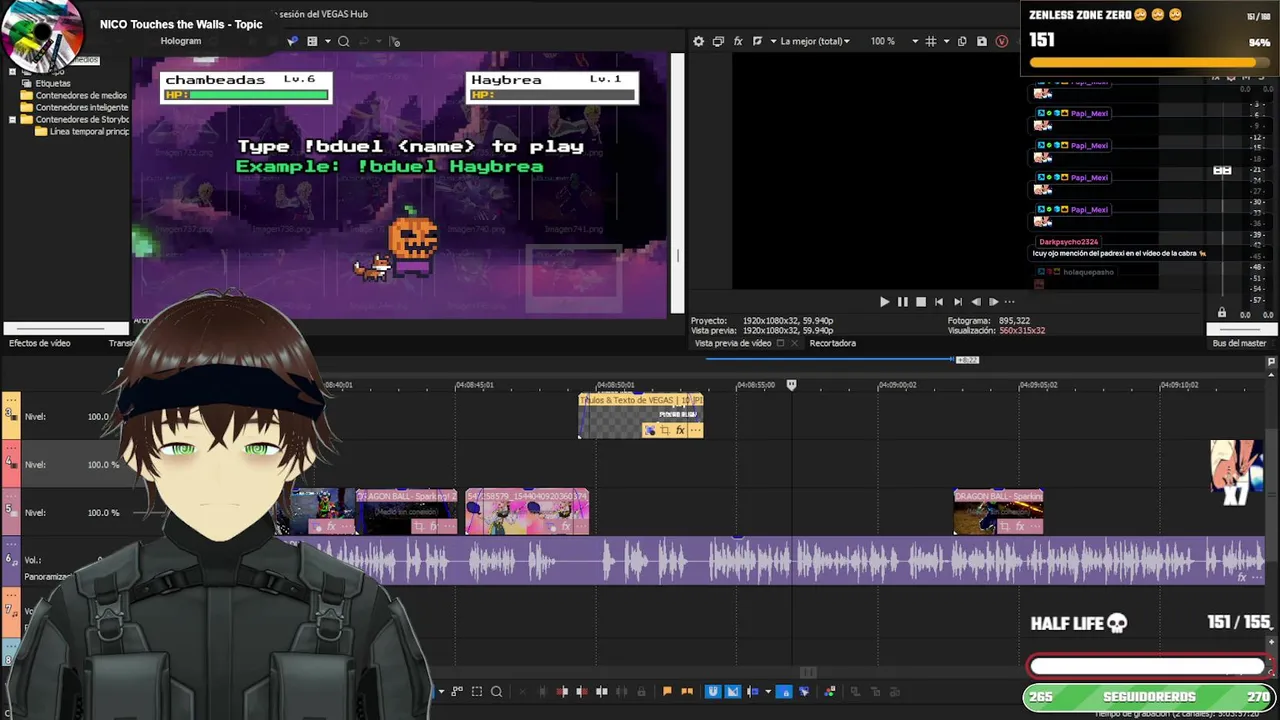
Task: Select the titles & text event on track 3
Action: (640, 415)
